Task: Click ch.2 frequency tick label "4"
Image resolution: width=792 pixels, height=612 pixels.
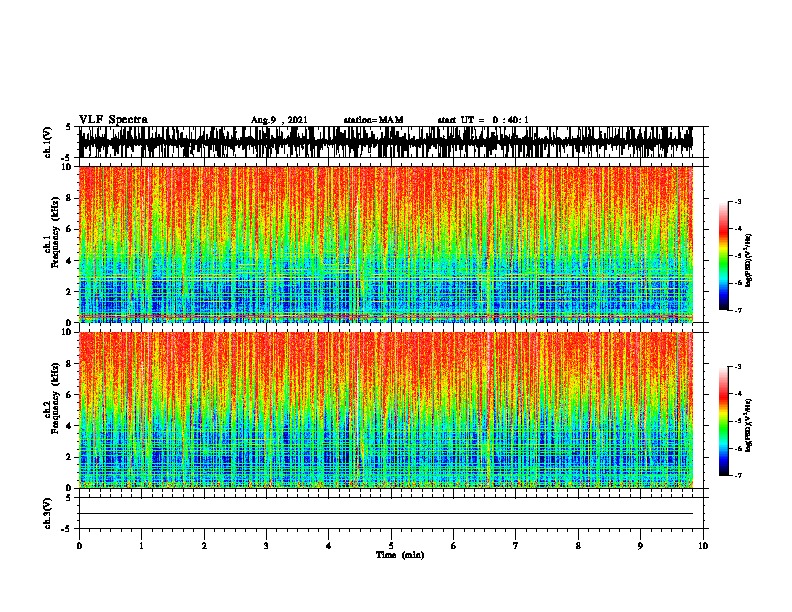Action: pyautogui.click(x=70, y=426)
